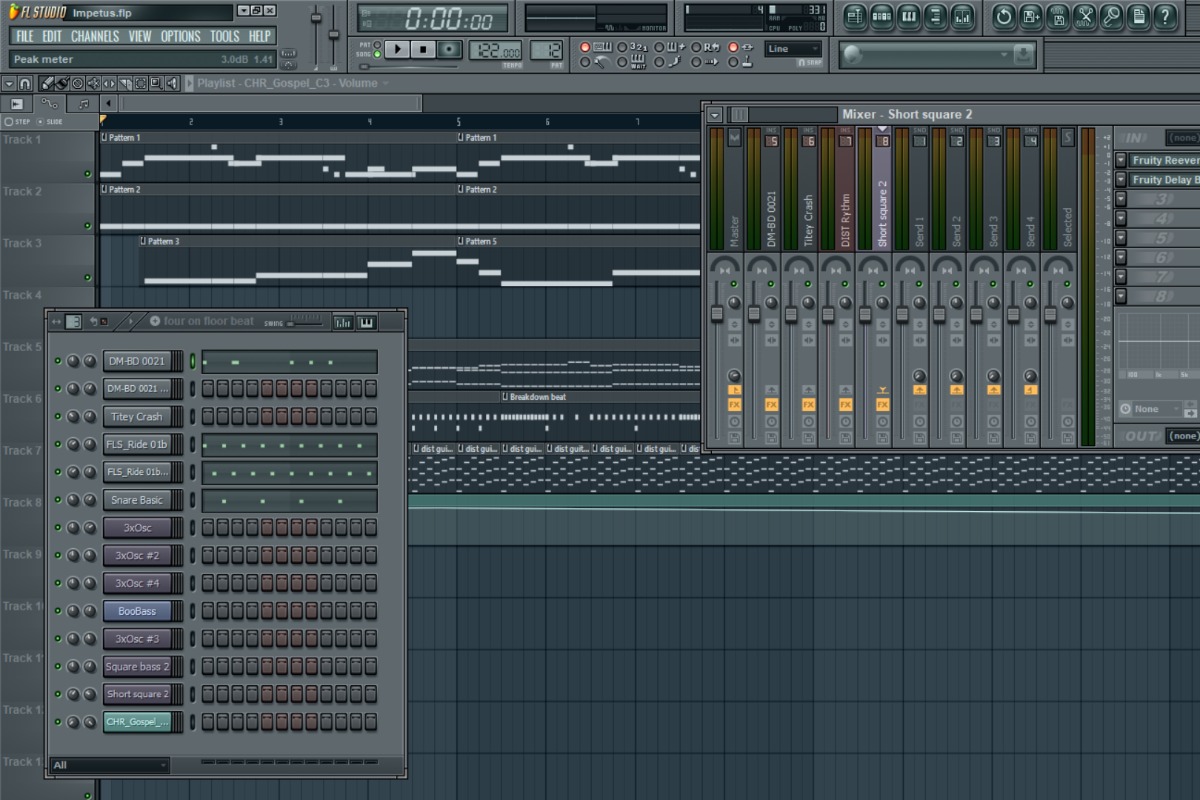The width and height of the screenshot is (1200, 800).
Task: Click the BooBass channel button
Action: [137, 611]
